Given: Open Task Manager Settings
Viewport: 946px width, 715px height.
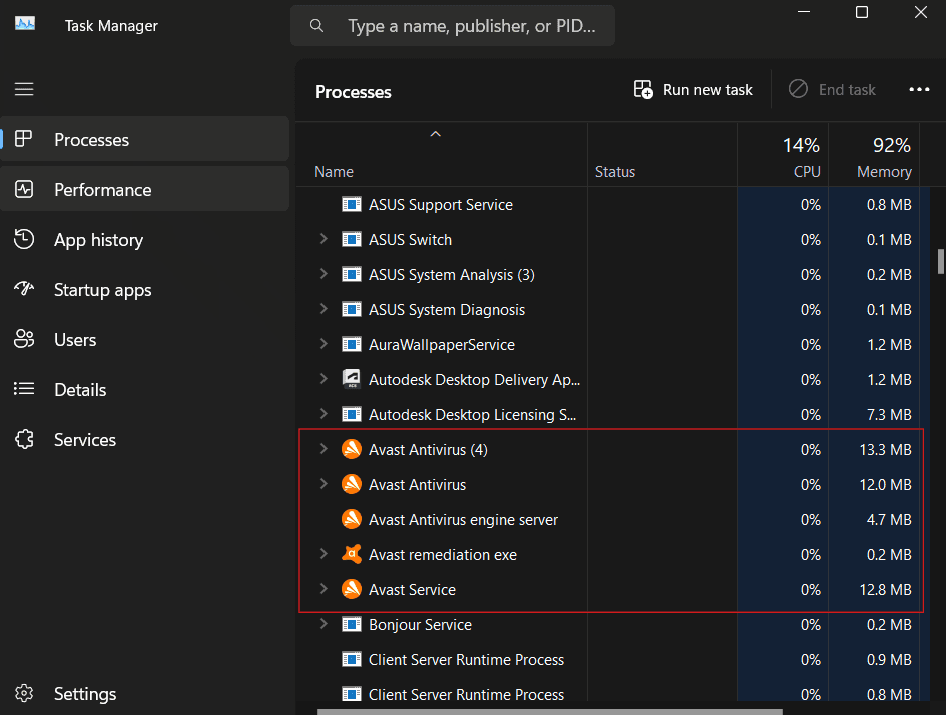Looking at the screenshot, I should 145,694.
